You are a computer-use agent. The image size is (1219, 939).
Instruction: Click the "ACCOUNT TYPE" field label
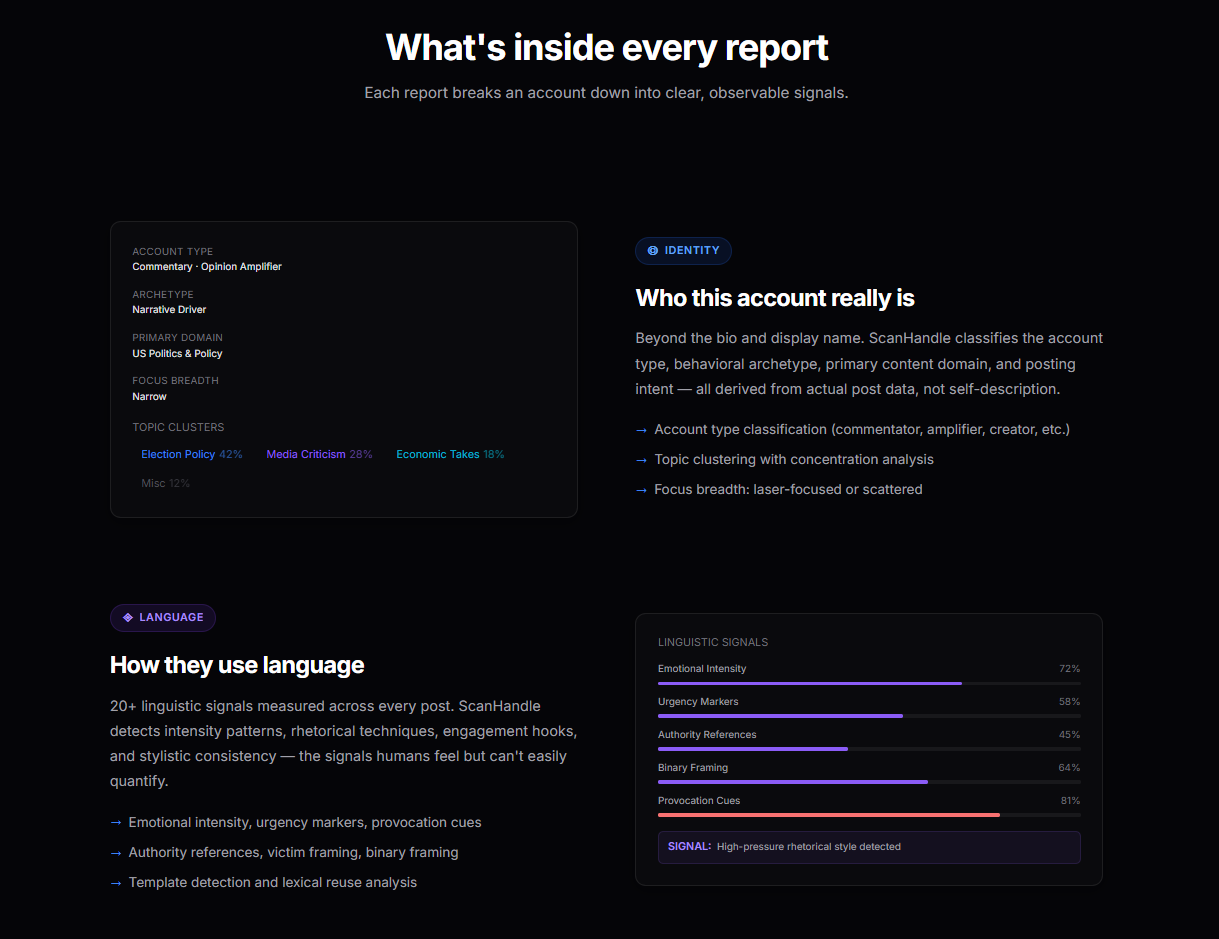[173, 252]
